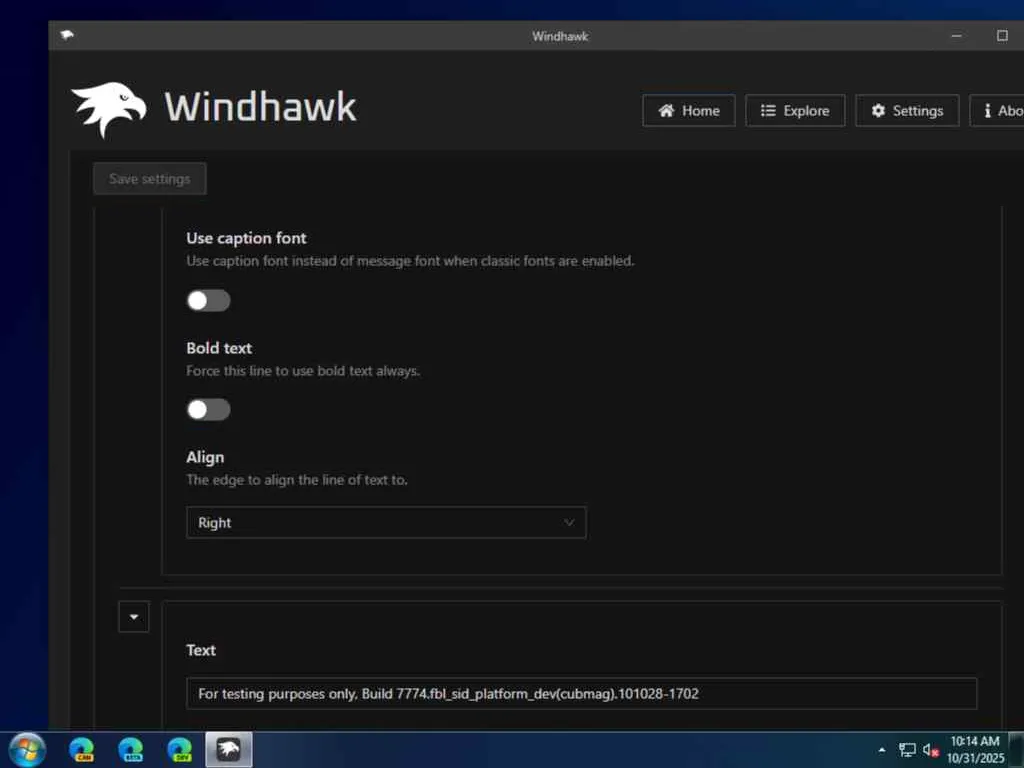This screenshot has width=1024, height=768.
Task: Open Windhawk Settings
Action: pos(907,111)
